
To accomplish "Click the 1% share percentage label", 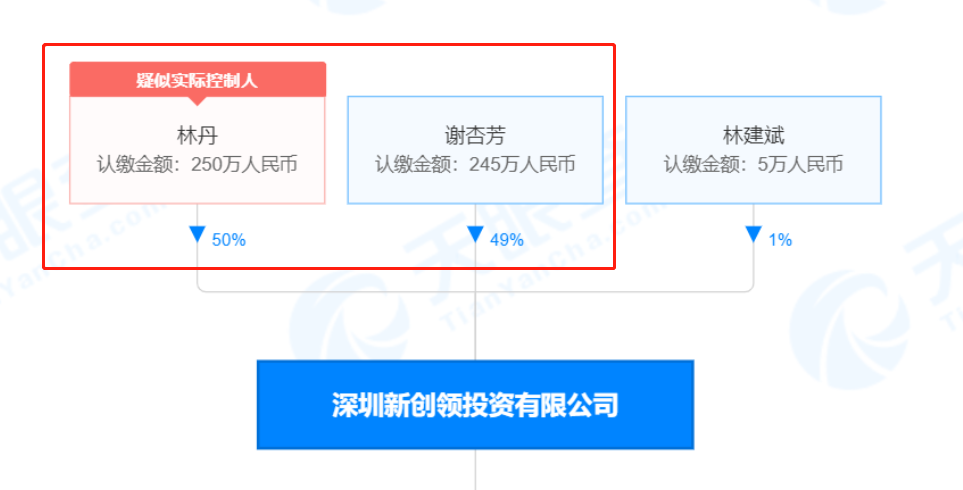I will 781,240.
